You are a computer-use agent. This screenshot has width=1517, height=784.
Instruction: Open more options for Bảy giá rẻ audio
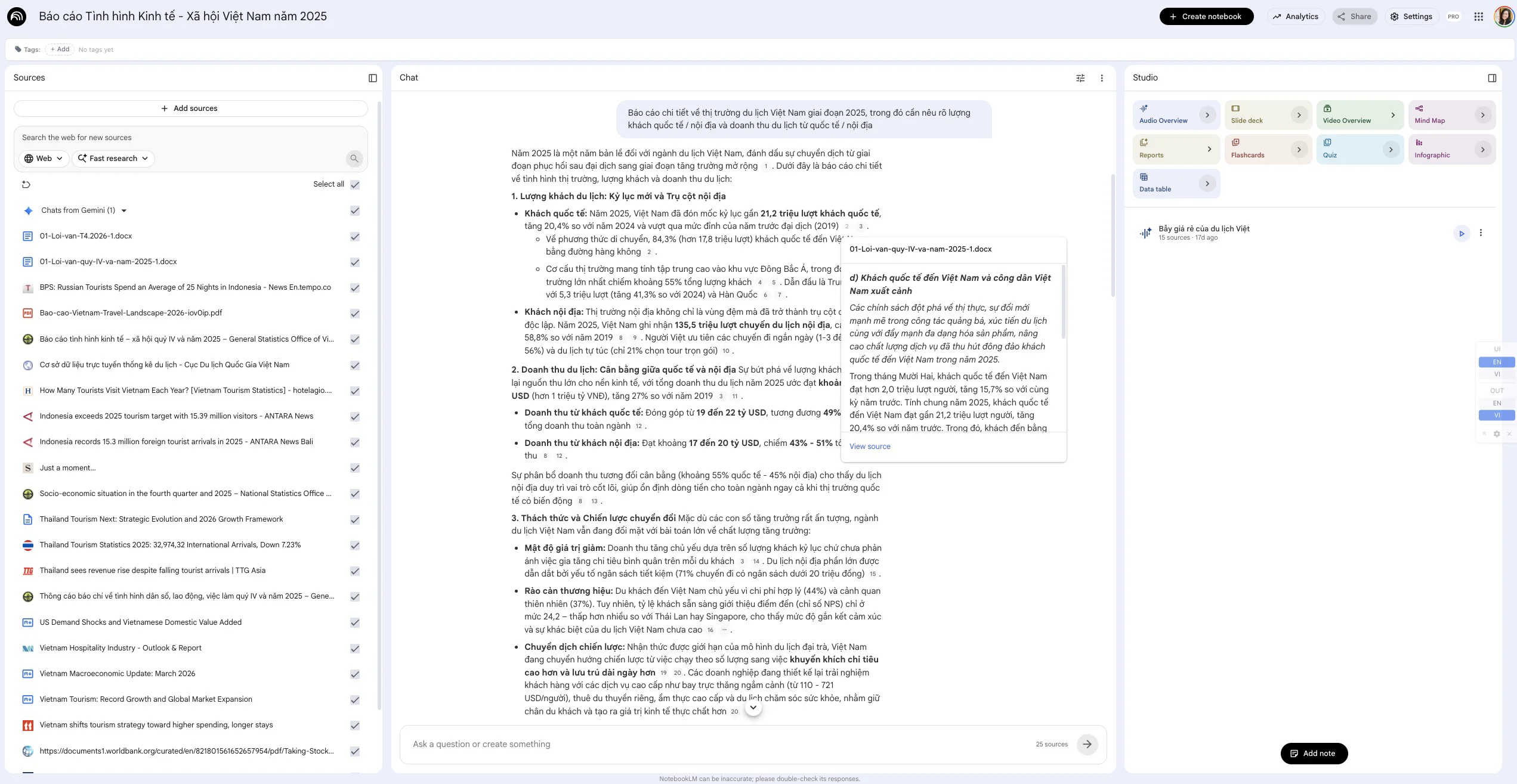1481,233
